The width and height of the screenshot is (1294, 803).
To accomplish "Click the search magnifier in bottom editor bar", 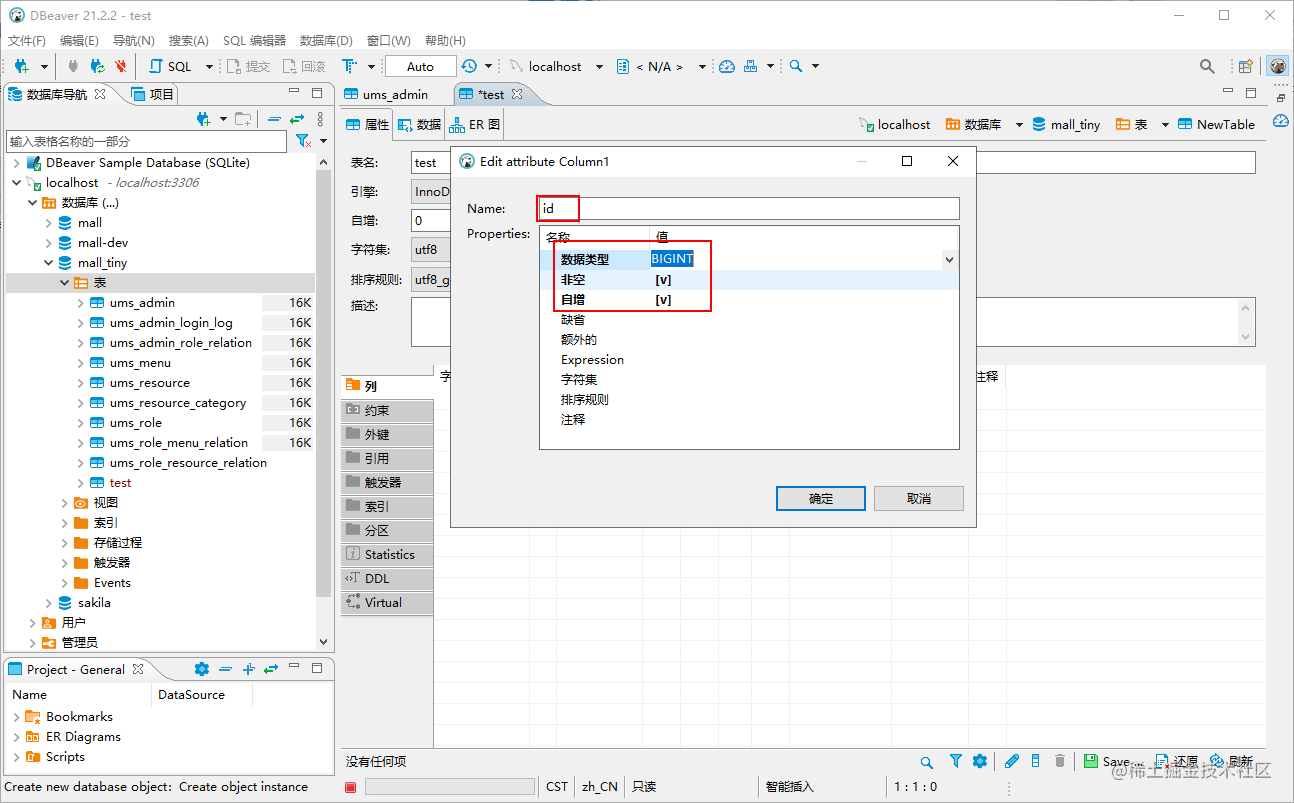I will tap(927, 762).
